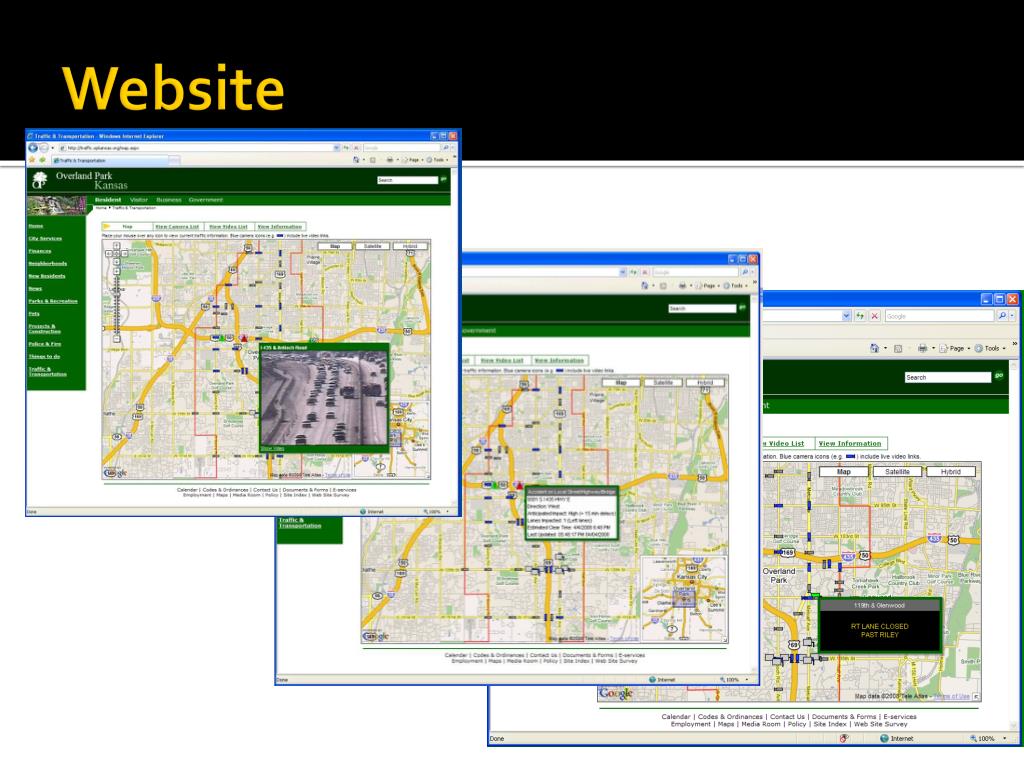Click overview inset map in middle window

pyautogui.click(x=684, y=599)
